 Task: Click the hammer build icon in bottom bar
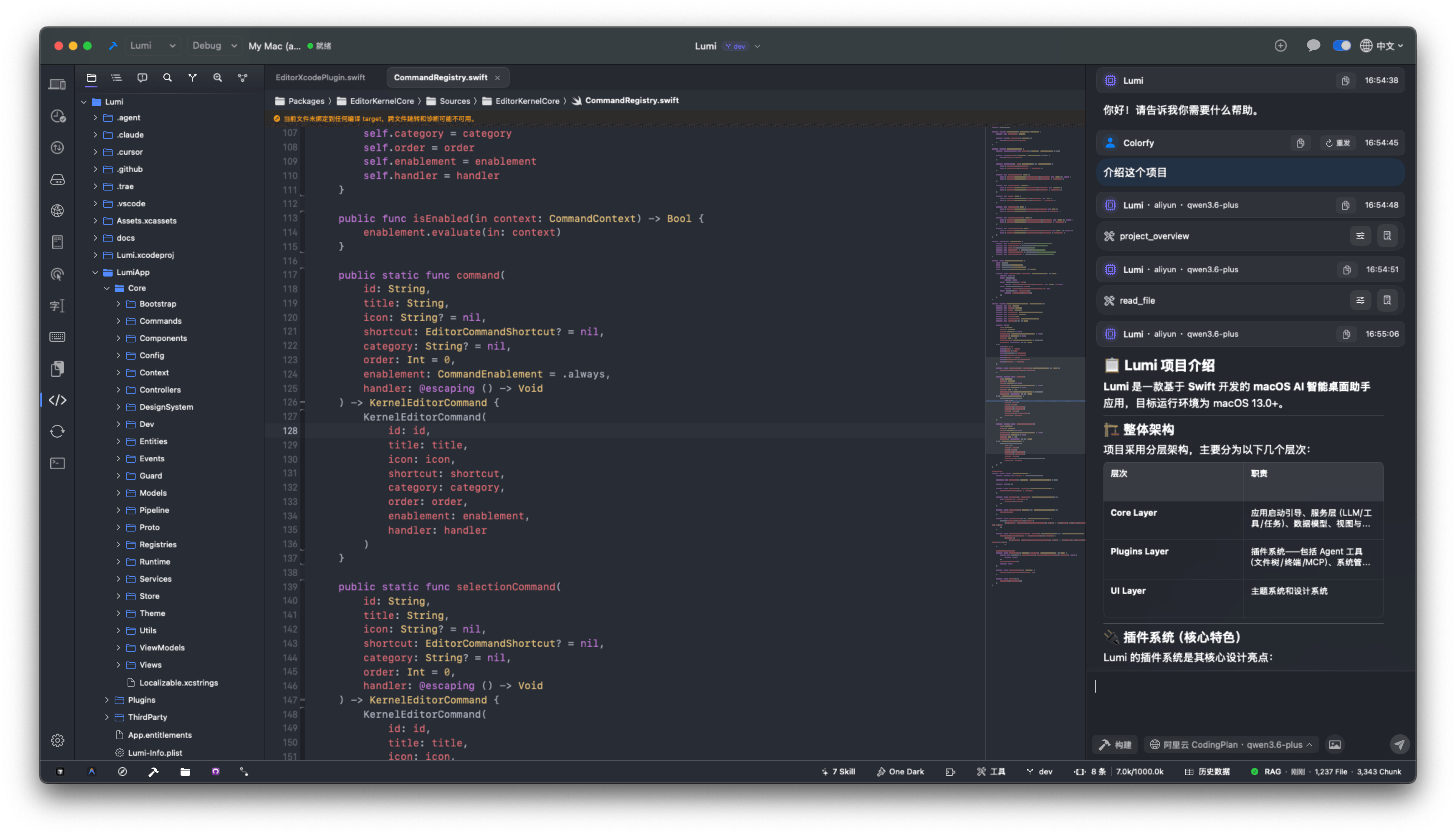[x=153, y=772]
